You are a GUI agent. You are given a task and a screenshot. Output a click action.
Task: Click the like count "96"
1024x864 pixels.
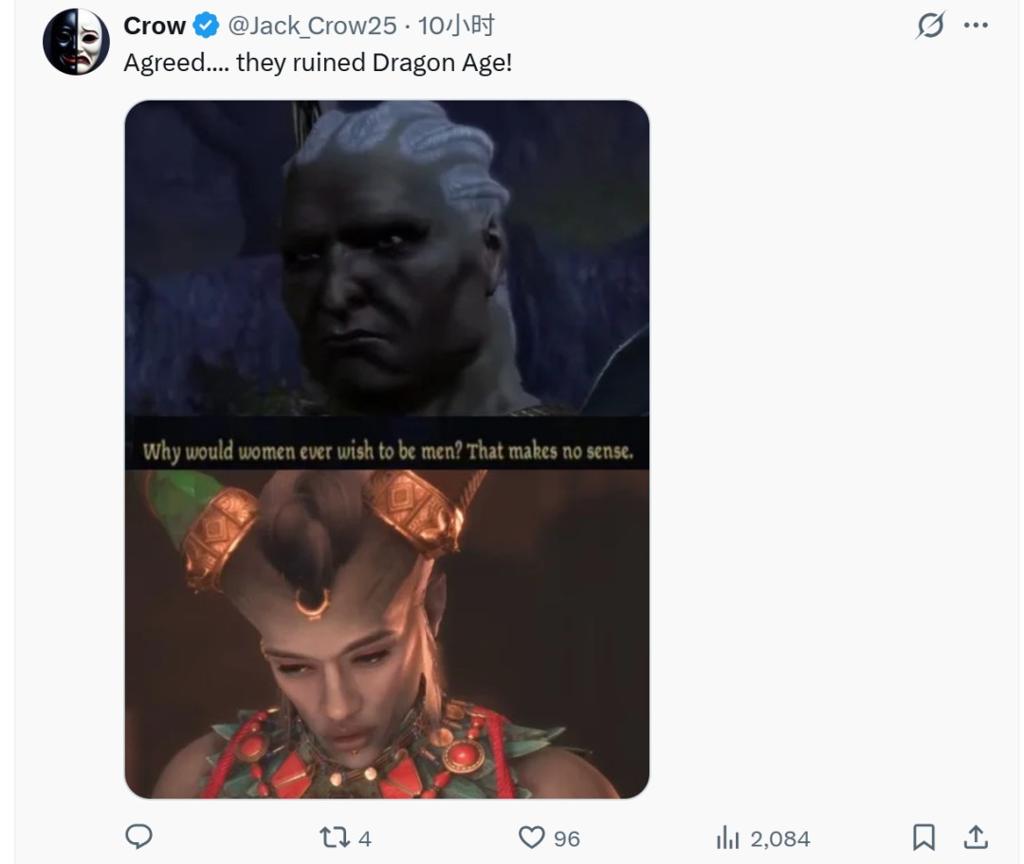[567, 838]
